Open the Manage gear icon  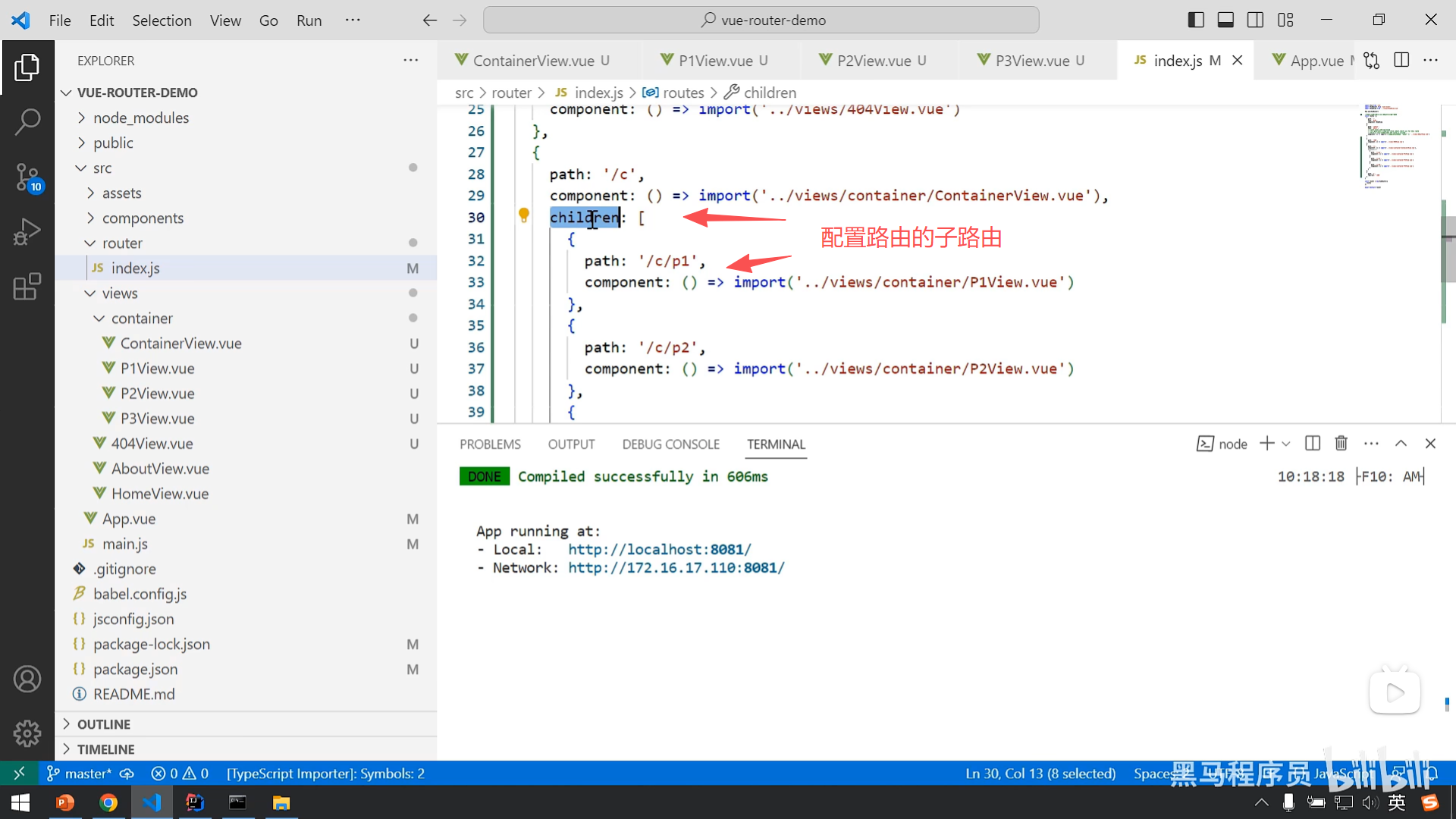pos(27,733)
